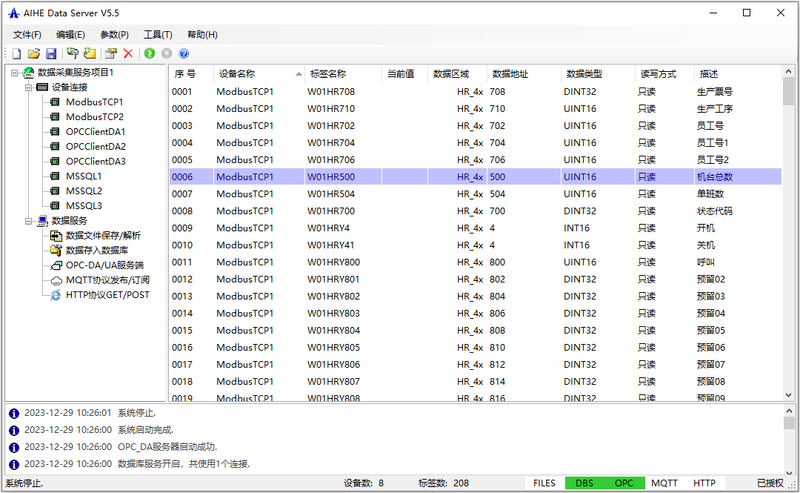Screen dimensions: 800x493
Task: Click the Add tag toolbar icon
Action: point(90,54)
